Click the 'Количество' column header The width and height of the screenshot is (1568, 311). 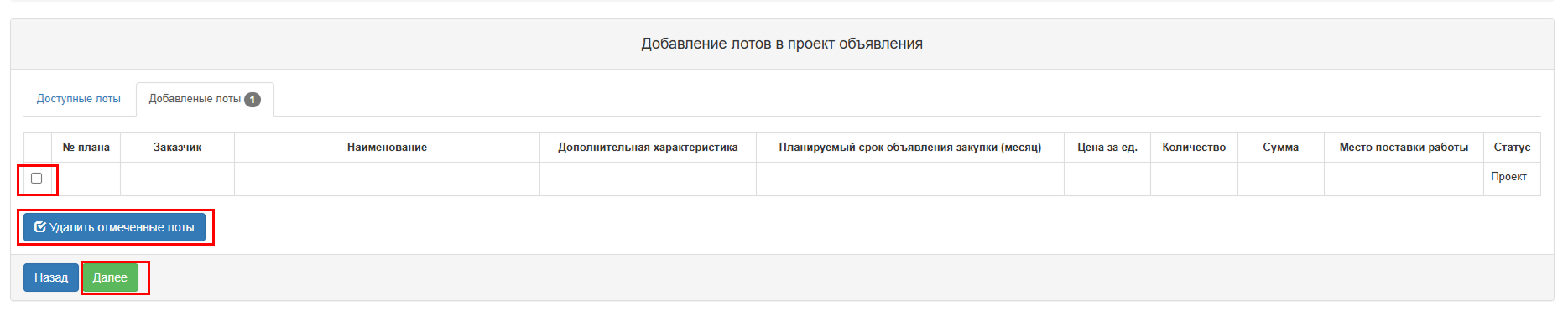[x=1194, y=148]
